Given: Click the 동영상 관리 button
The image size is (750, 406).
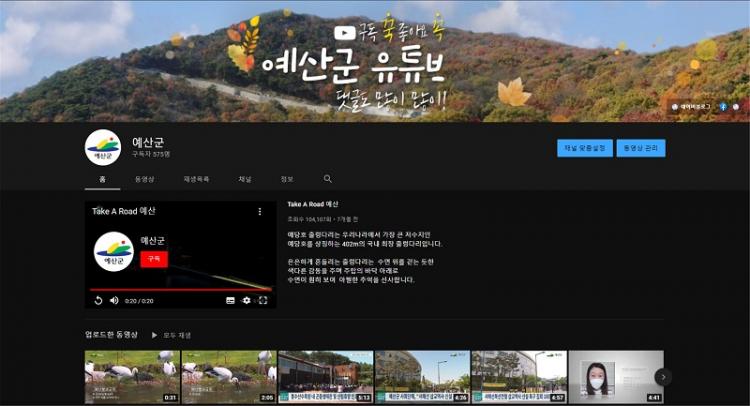Looking at the screenshot, I should tap(640, 148).
